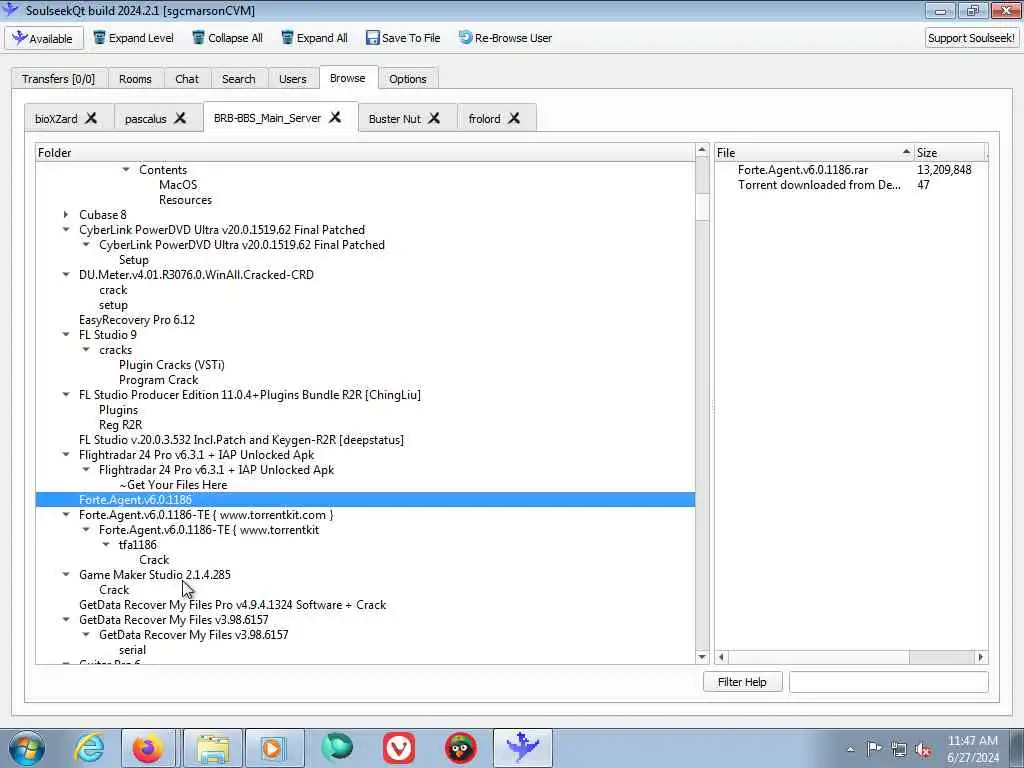Open the Windows Start menu
This screenshot has width=1024, height=768.
coord(27,748)
